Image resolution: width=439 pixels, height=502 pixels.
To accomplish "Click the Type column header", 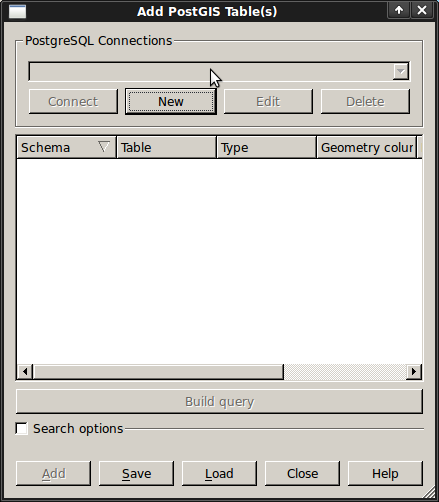I will 266,147.
